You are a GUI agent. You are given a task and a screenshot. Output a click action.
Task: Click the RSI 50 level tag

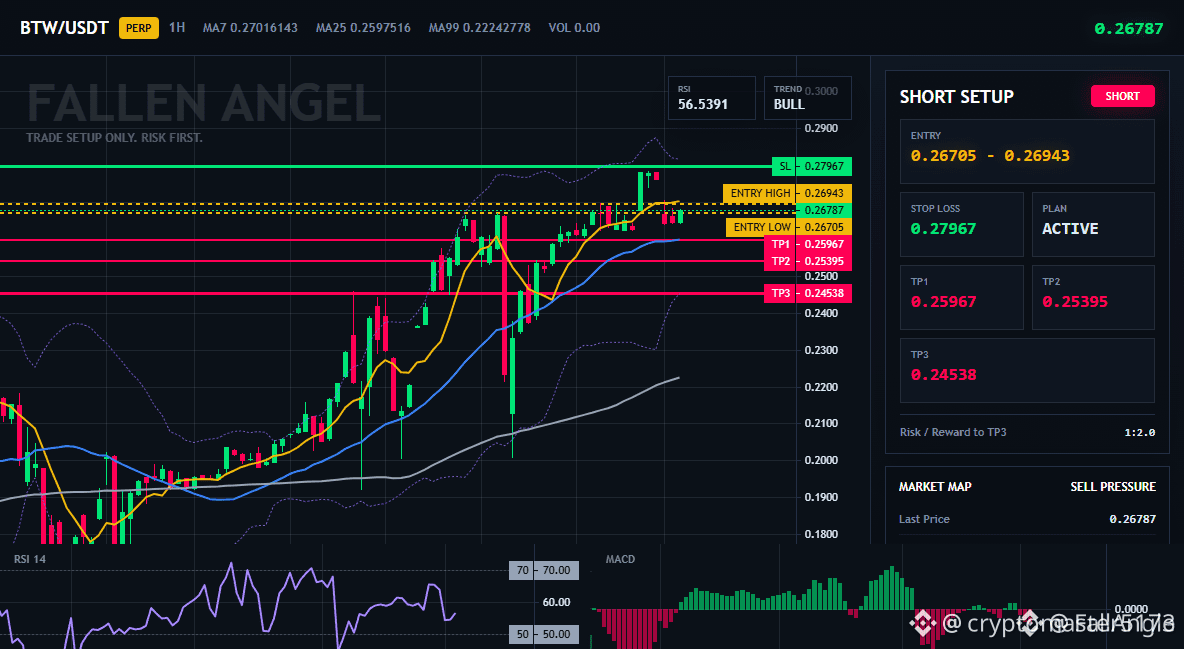(x=544, y=635)
